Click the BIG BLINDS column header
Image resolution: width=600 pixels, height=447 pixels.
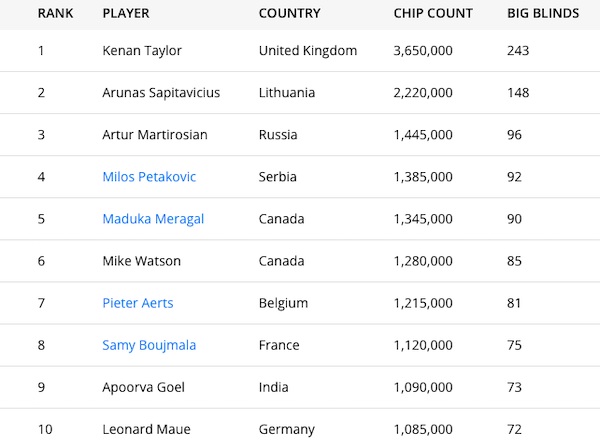(543, 14)
